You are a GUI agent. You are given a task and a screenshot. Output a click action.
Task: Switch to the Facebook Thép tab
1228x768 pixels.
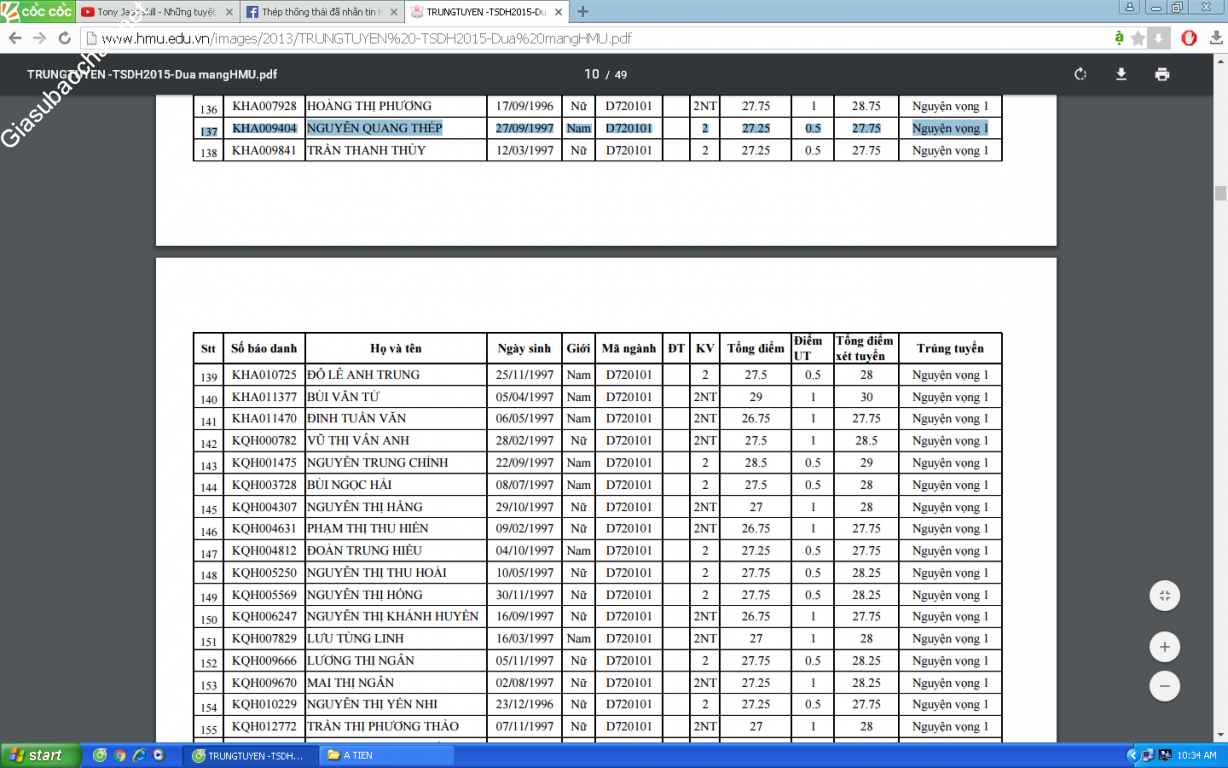[x=314, y=12]
